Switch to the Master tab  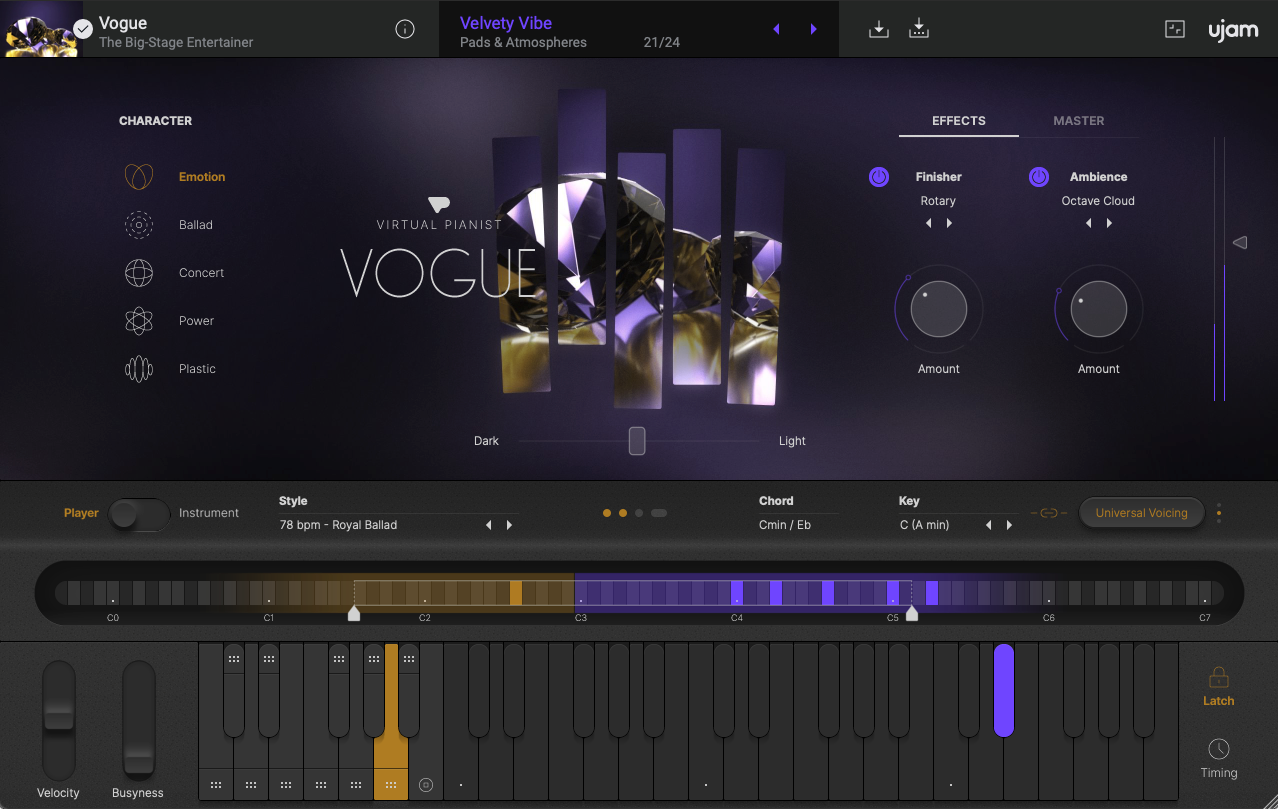pyautogui.click(x=1079, y=121)
